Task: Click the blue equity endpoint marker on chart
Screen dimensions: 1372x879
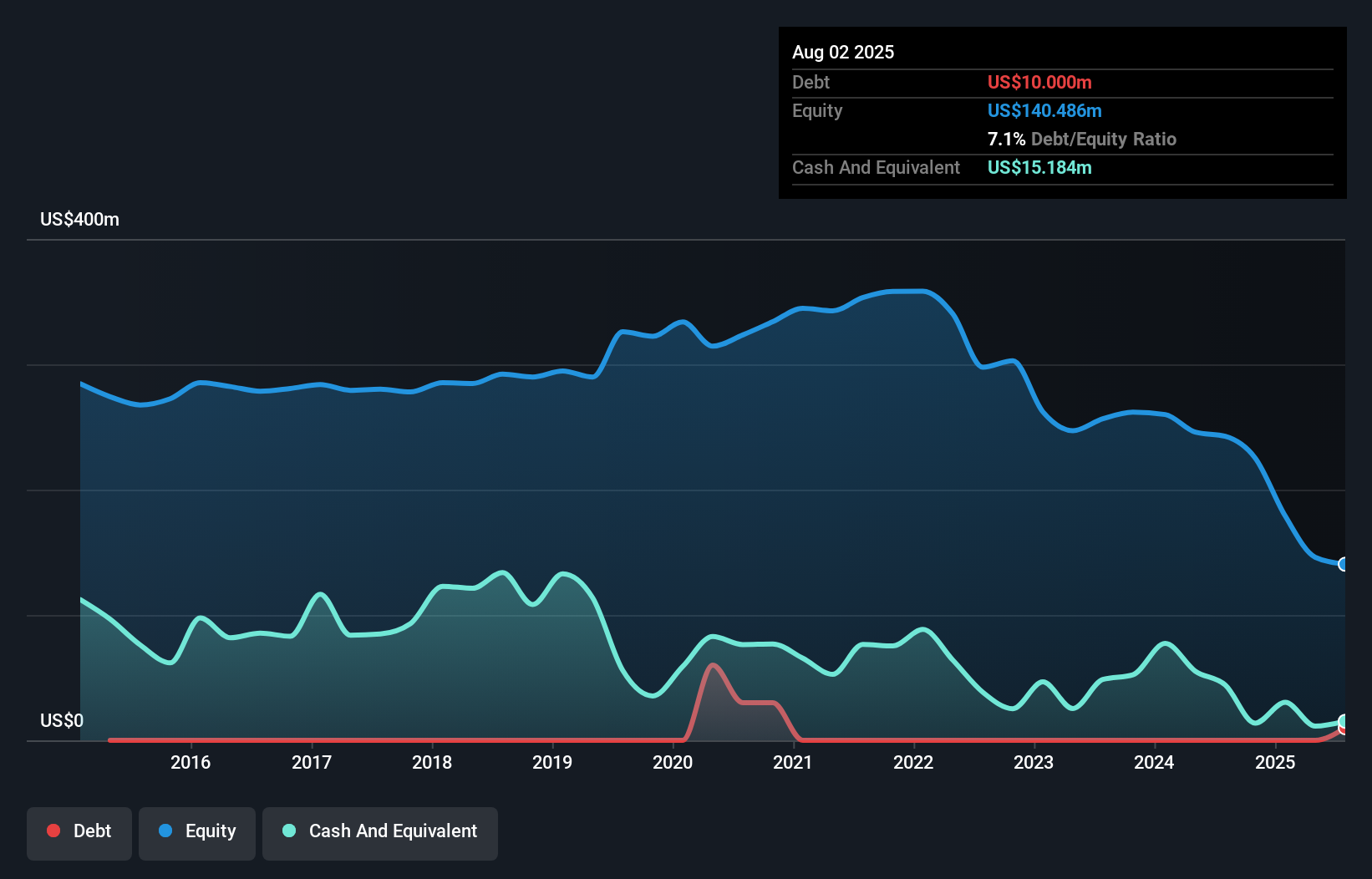Action: tap(1342, 565)
